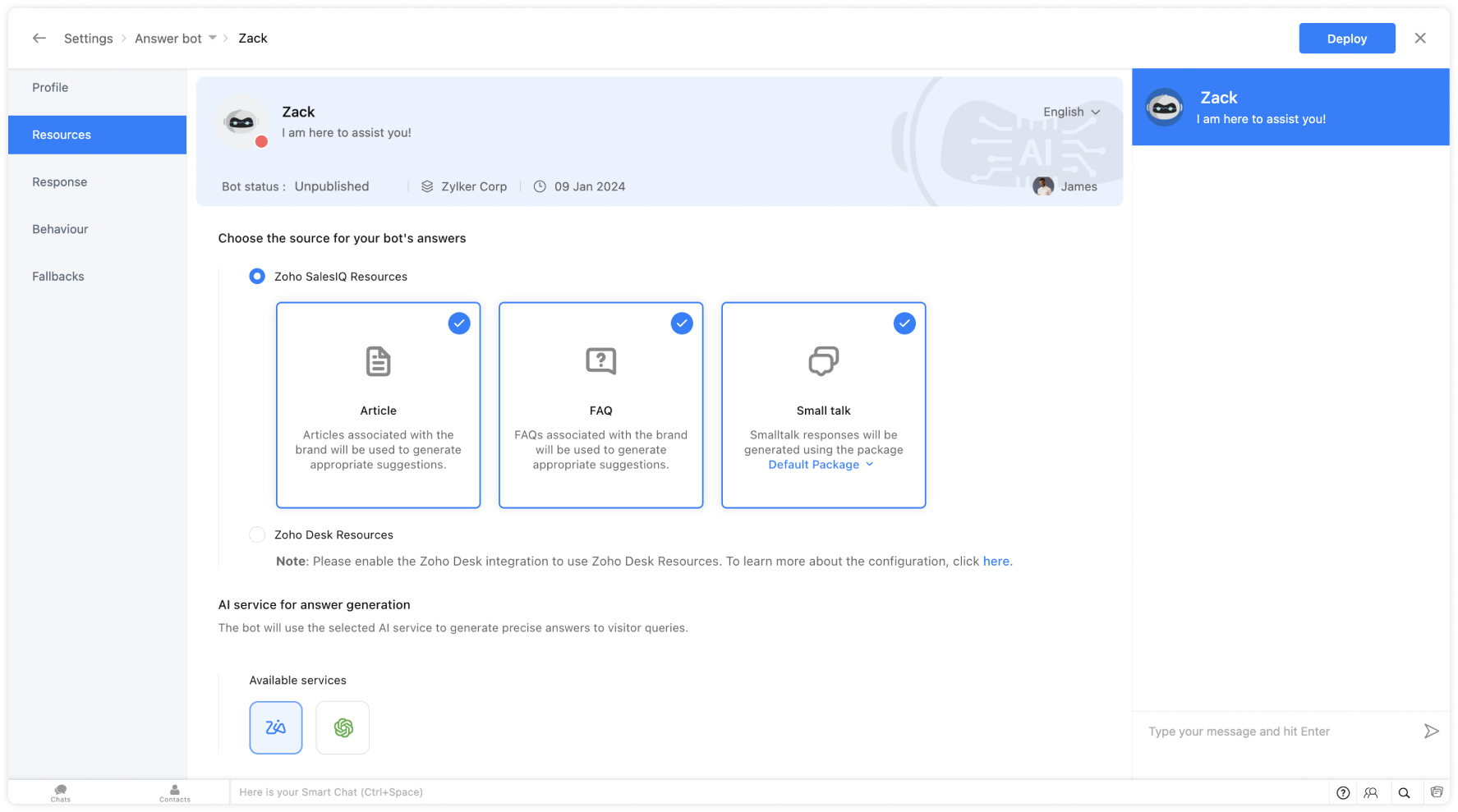1458x812 pixels.
Task: Select the Zoho SalesIQ Resources radio button
Action: point(257,277)
